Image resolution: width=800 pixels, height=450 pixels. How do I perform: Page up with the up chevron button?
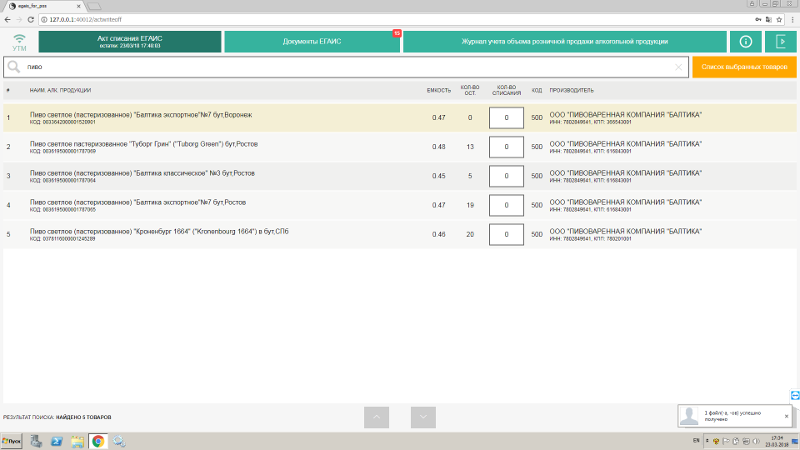377,417
